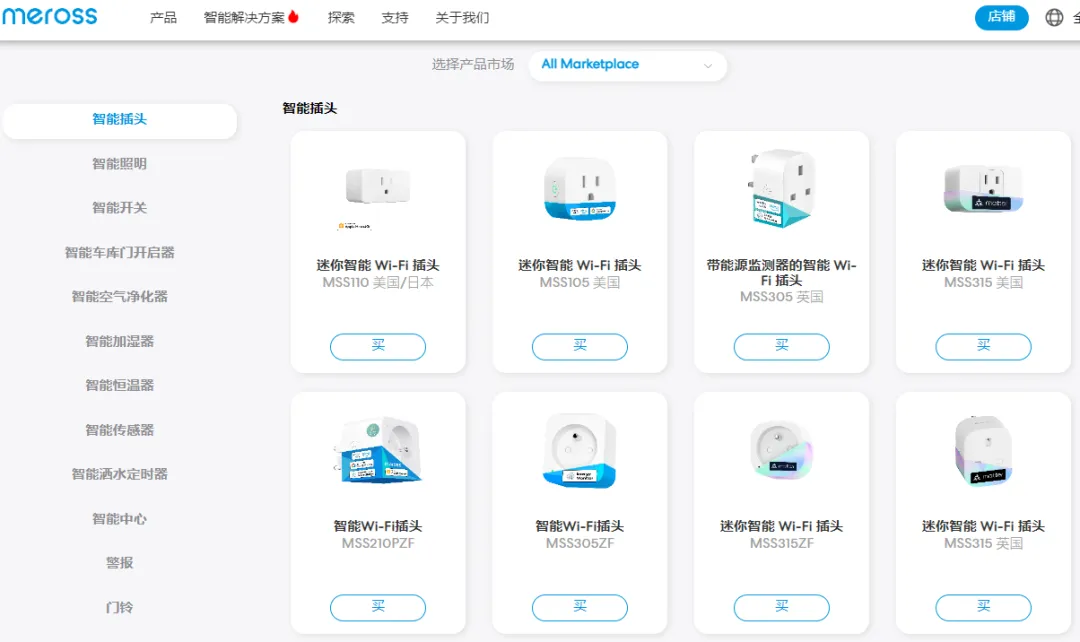Switch to 智能空气净化器 category

[x=119, y=297]
